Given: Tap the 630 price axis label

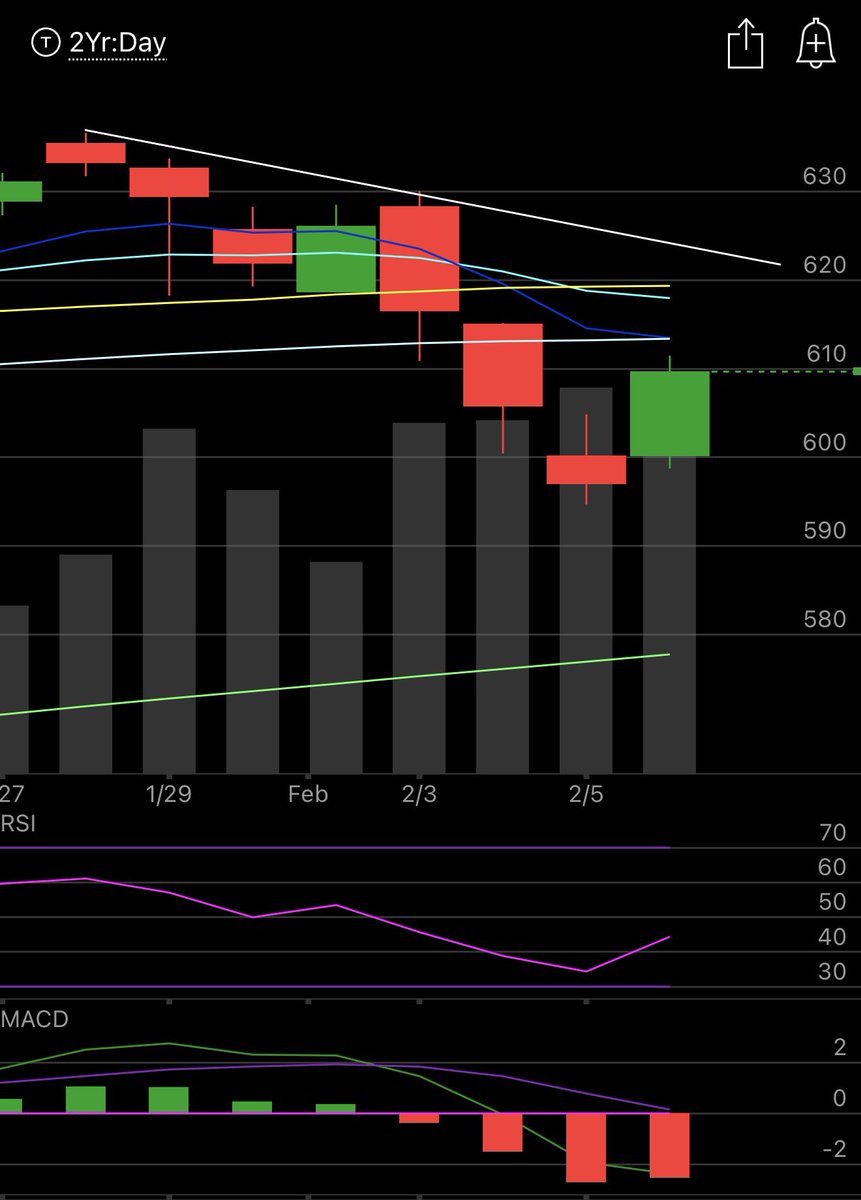Looking at the screenshot, I should pyautogui.click(x=825, y=177).
